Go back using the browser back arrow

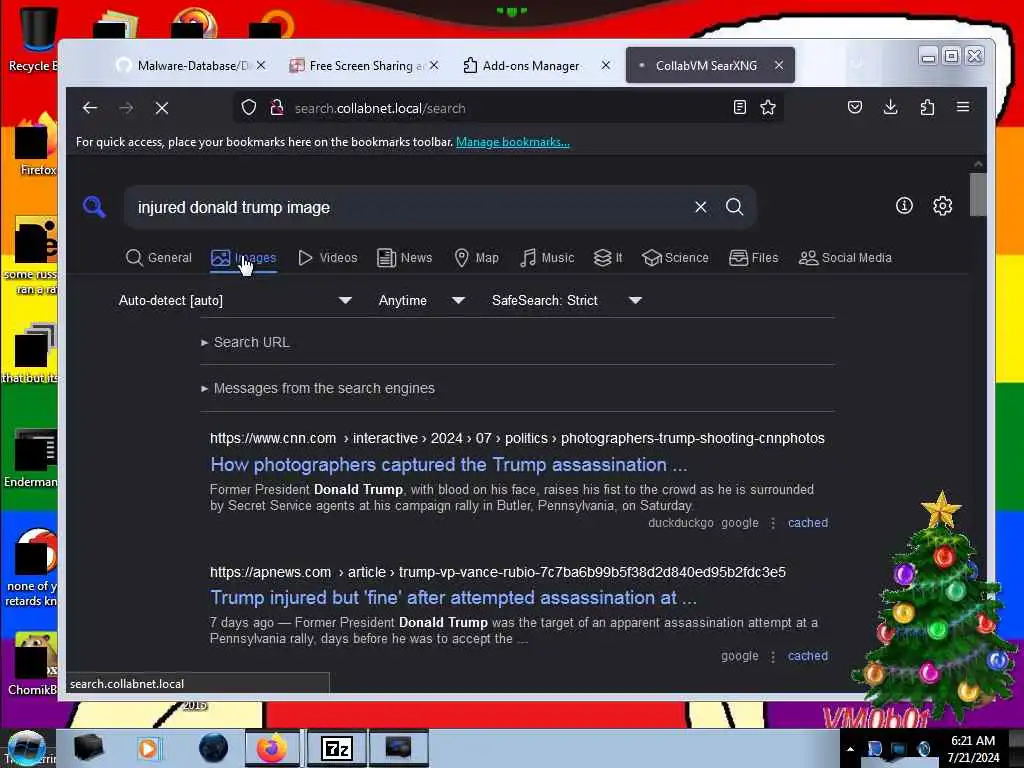point(90,108)
